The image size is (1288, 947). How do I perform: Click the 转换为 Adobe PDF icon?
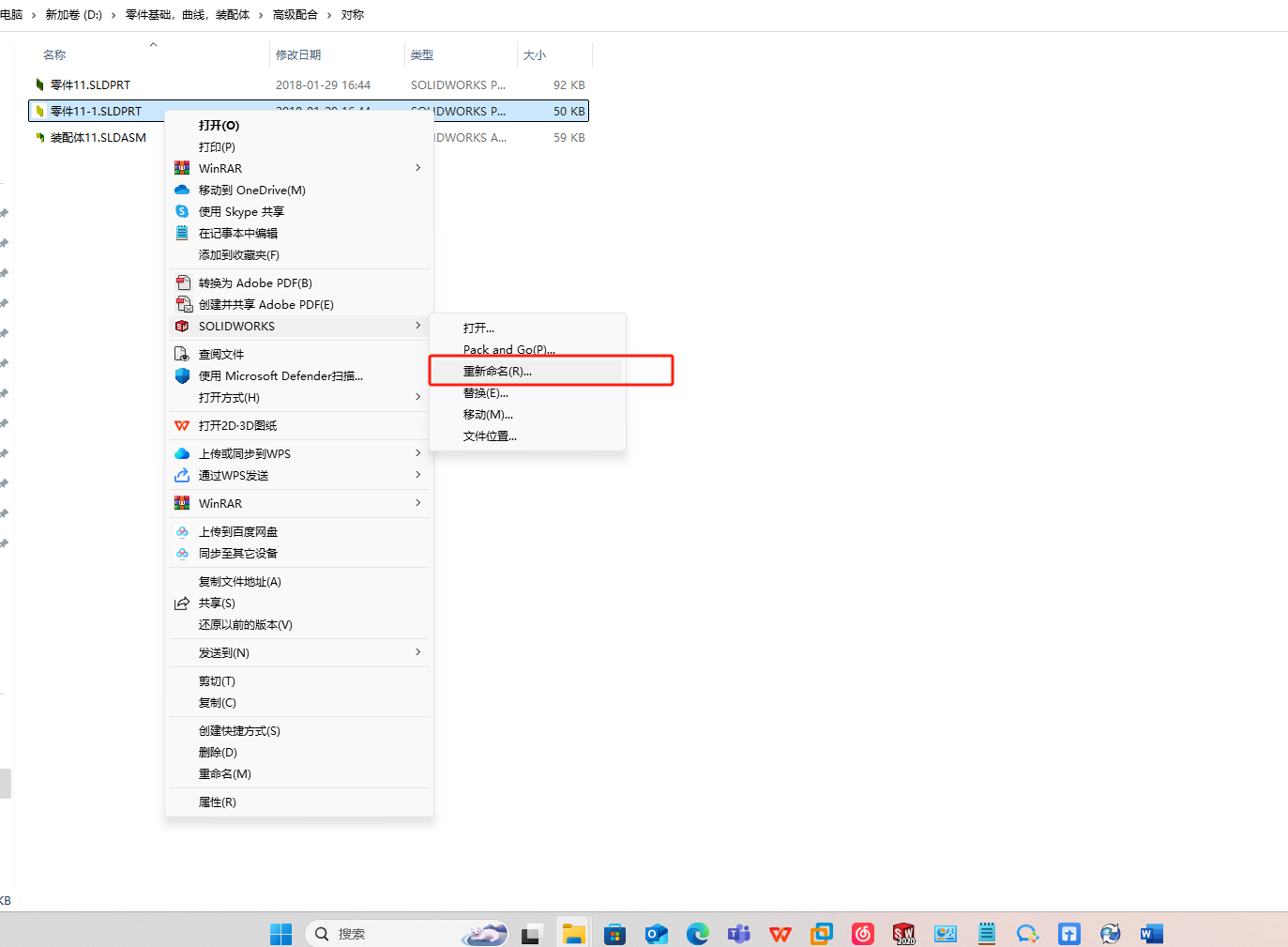tap(183, 283)
